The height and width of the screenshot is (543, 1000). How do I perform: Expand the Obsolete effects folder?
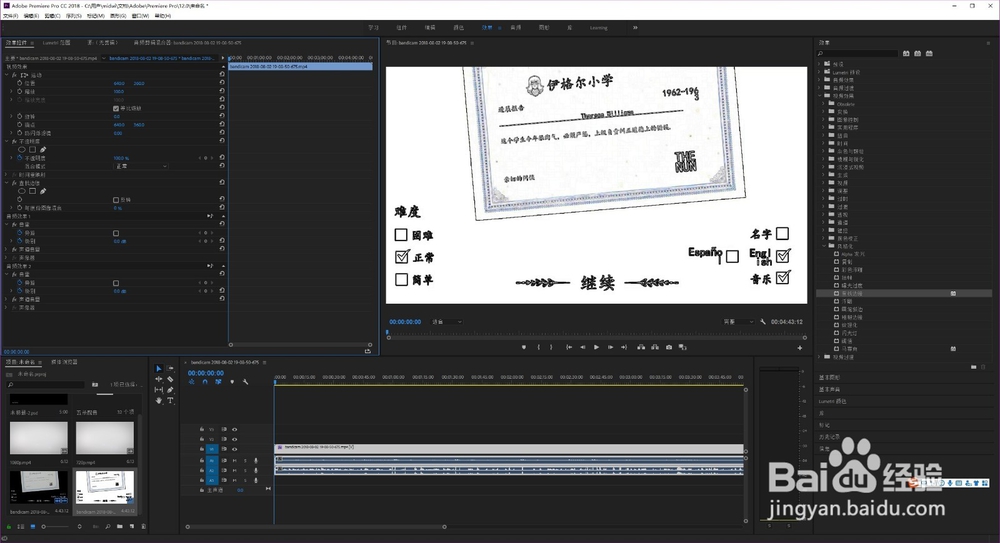(823, 103)
